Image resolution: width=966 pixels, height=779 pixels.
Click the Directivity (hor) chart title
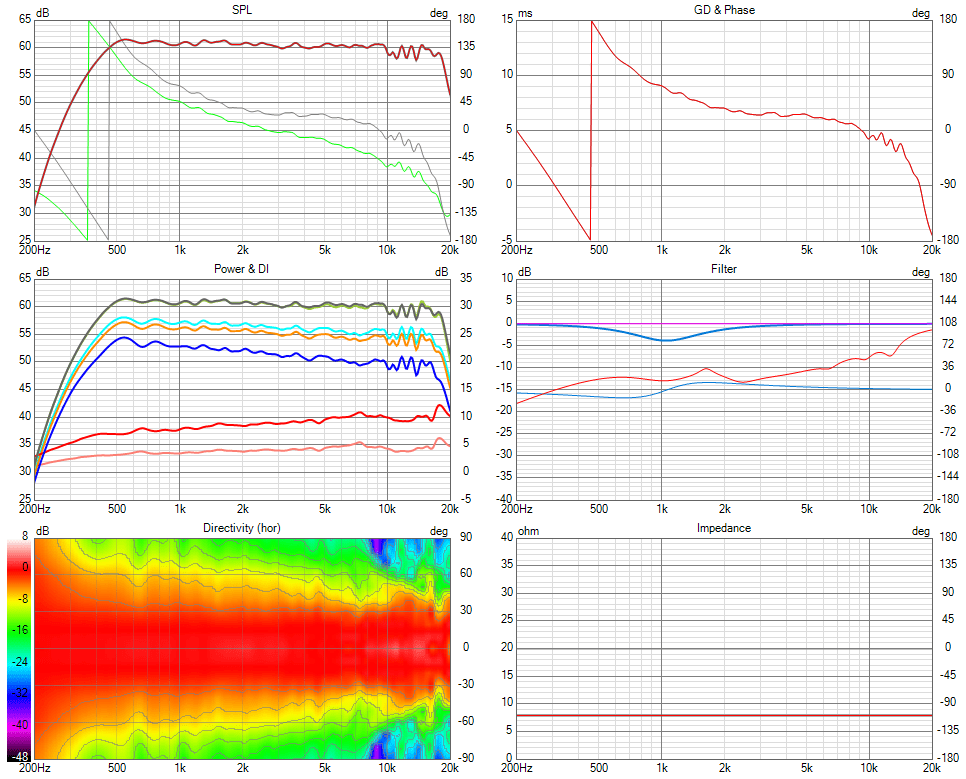tap(242, 528)
